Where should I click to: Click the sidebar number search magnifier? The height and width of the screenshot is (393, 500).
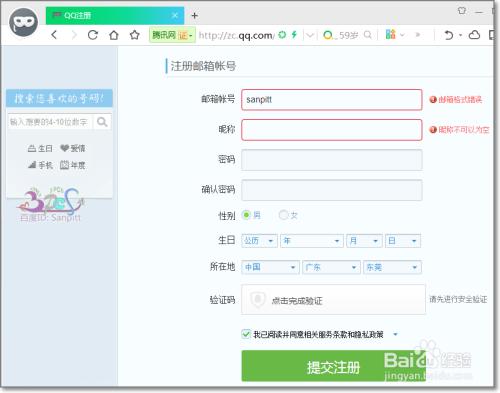pos(102,122)
